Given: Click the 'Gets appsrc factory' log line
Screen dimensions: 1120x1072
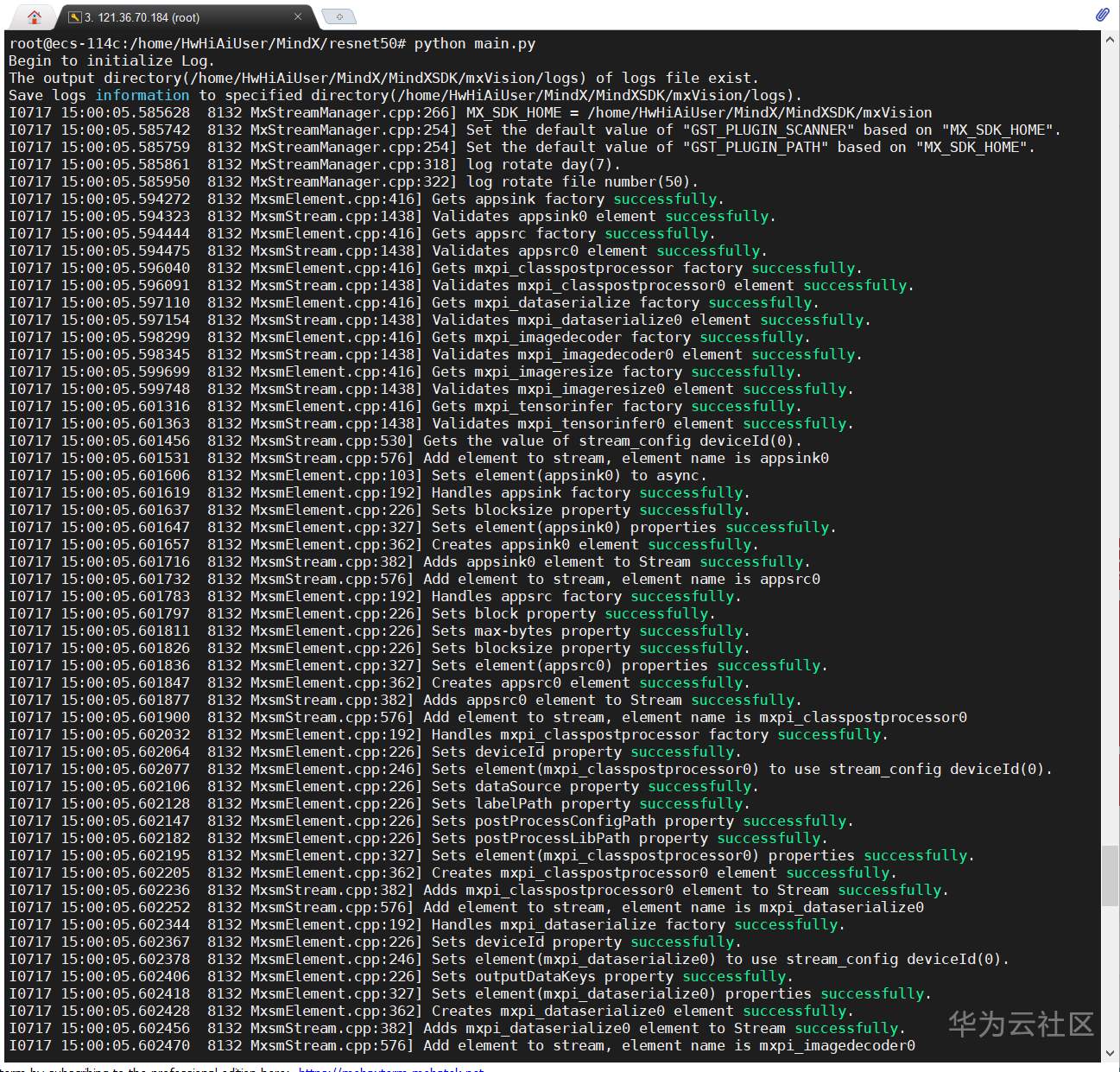Looking at the screenshot, I should [x=363, y=233].
